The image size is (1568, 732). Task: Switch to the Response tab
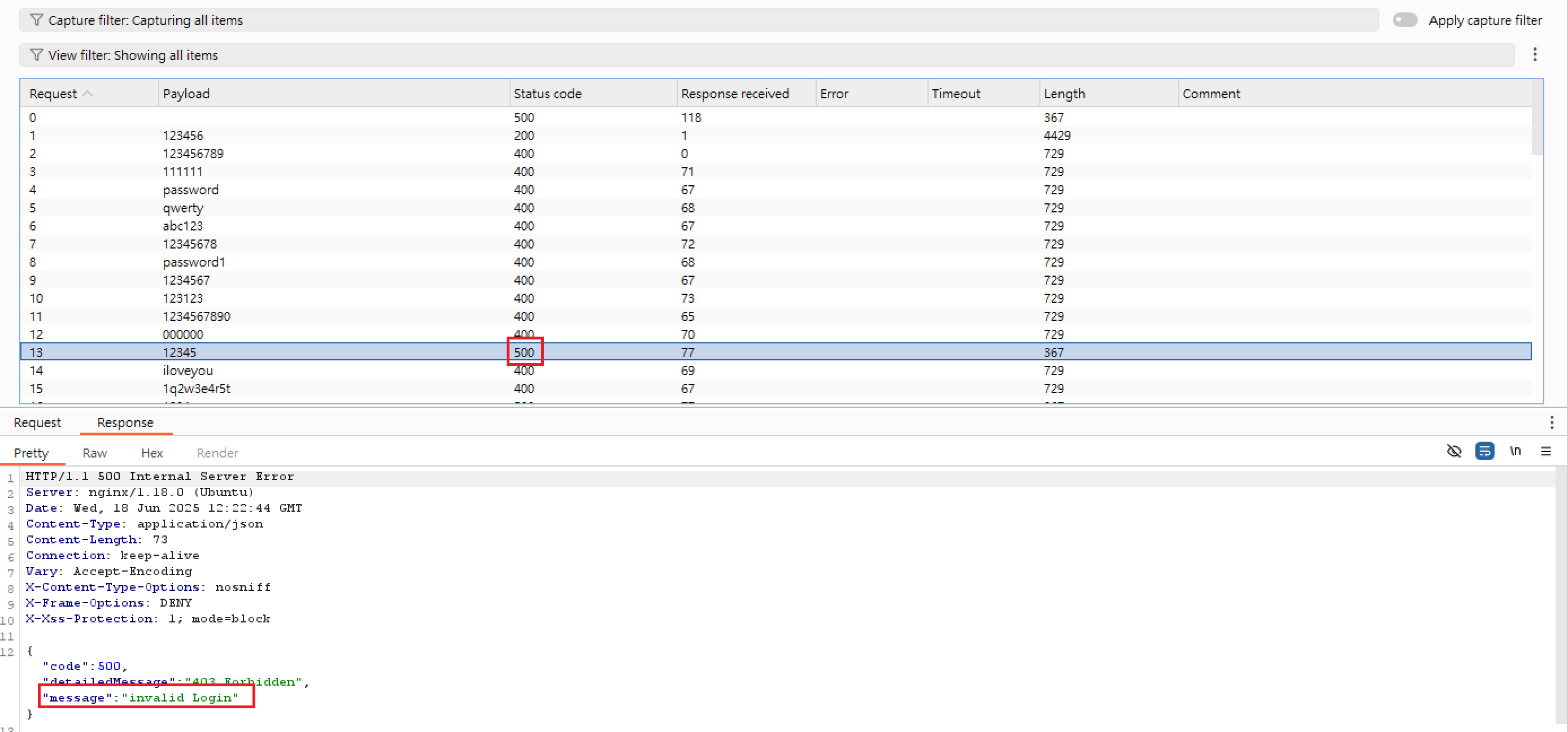[125, 422]
